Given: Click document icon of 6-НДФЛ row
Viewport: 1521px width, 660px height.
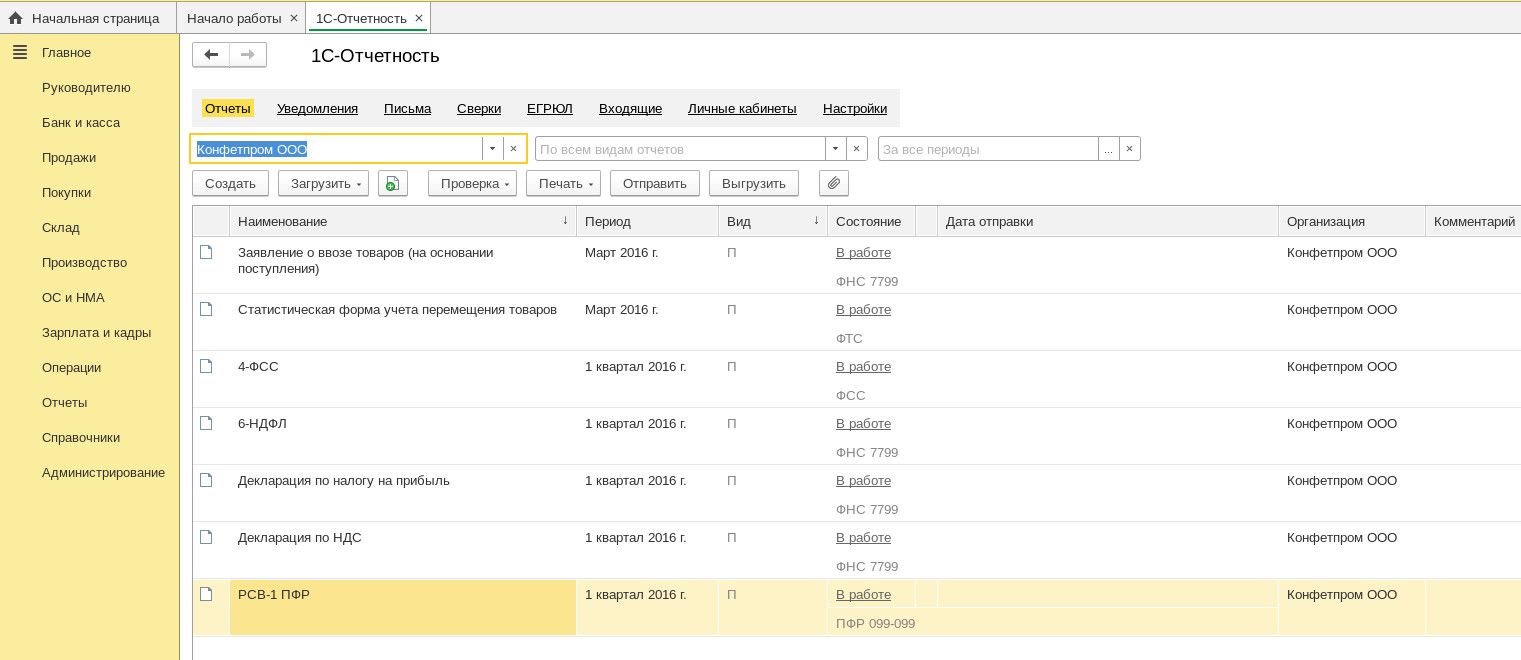Looking at the screenshot, I should point(206,423).
